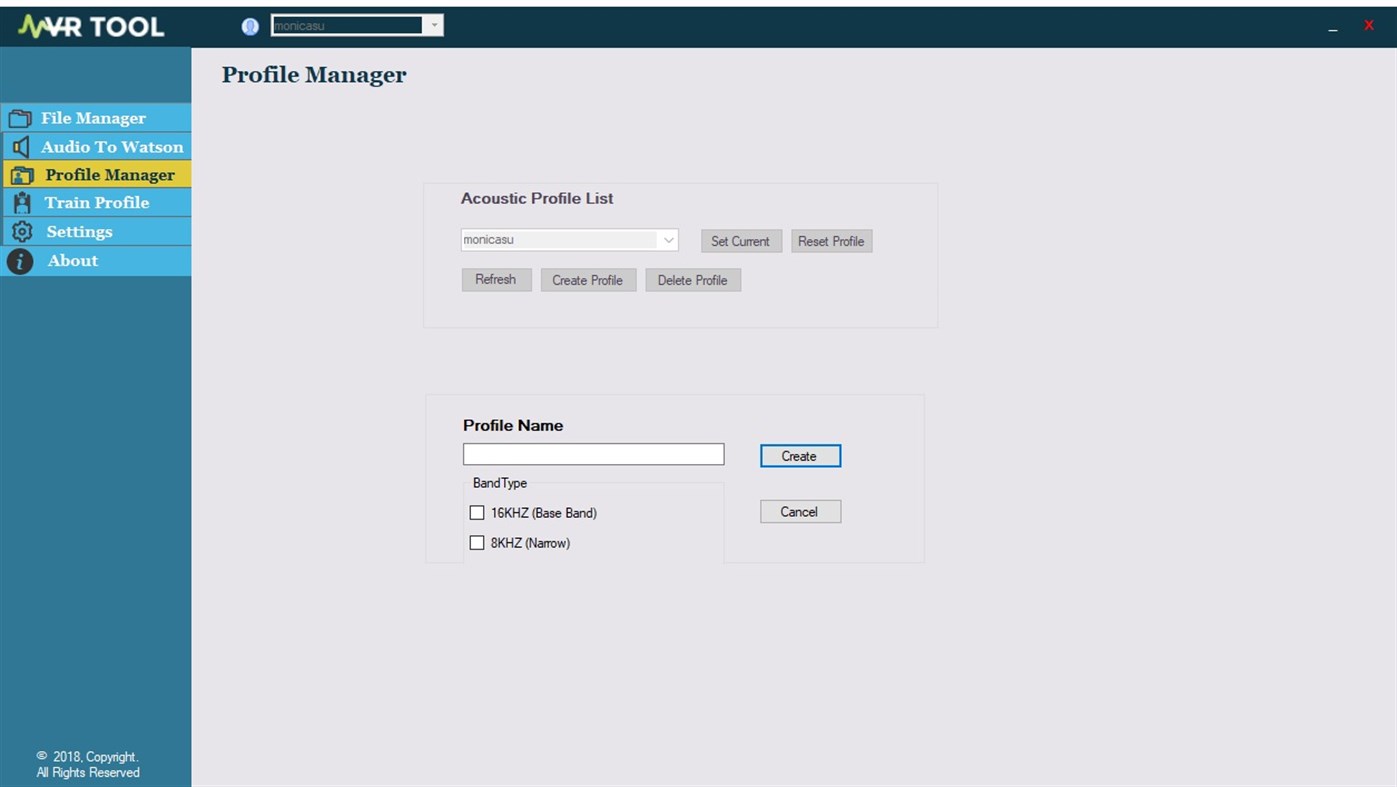Click the user avatar icon in the header
Viewport: 1397px width, 787px height.
[x=249, y=25]
